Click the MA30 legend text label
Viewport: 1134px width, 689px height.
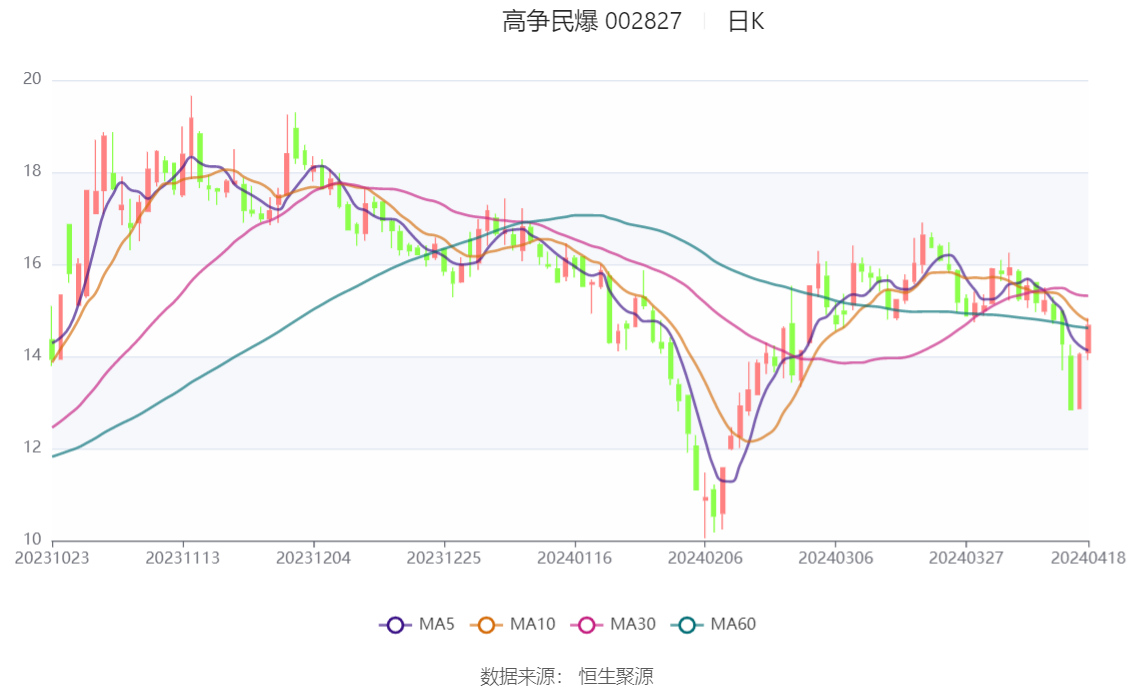pyautogui.click(x=632, y=625)
